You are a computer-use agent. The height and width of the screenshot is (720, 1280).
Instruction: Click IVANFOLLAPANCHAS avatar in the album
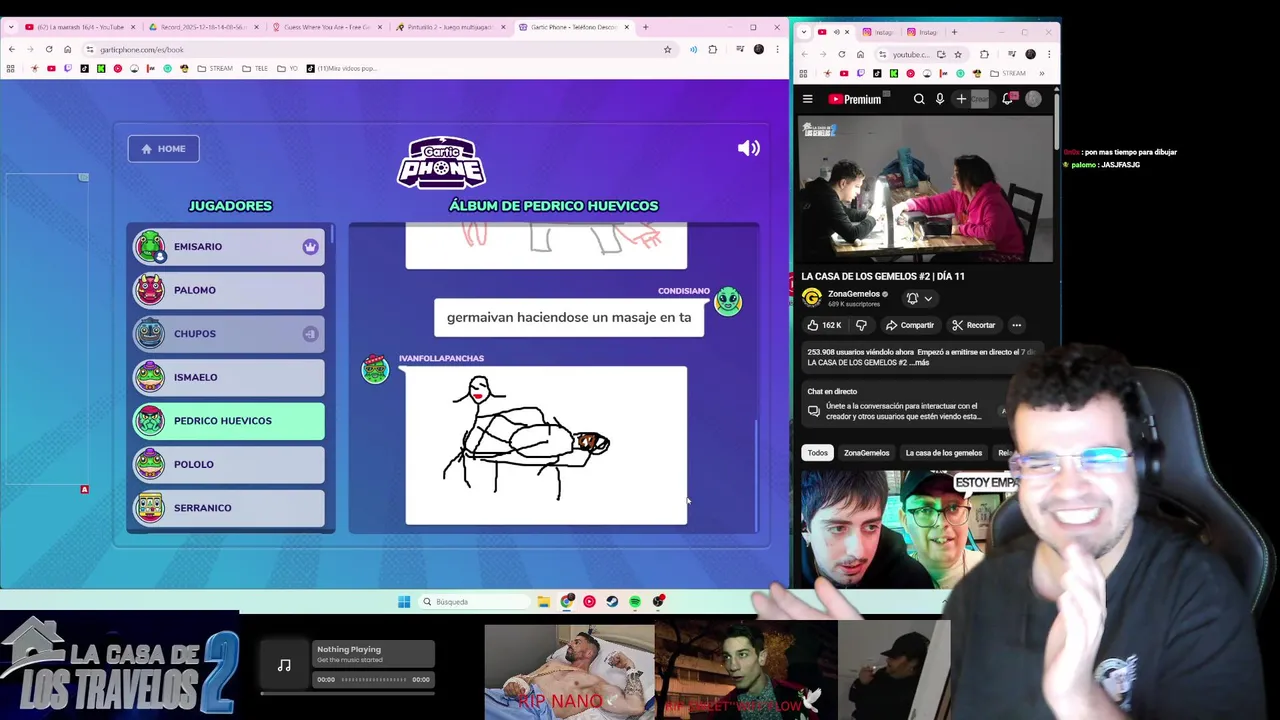coord(375,369)
